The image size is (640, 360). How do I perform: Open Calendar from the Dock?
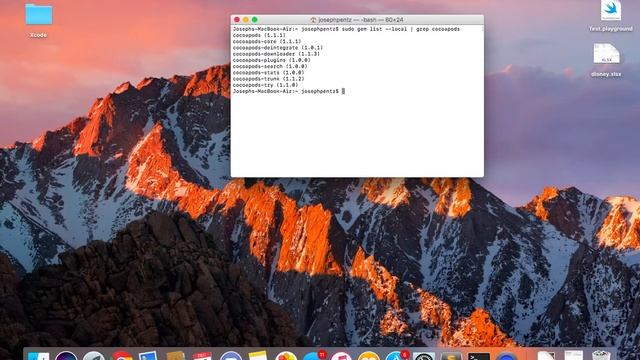202,356
